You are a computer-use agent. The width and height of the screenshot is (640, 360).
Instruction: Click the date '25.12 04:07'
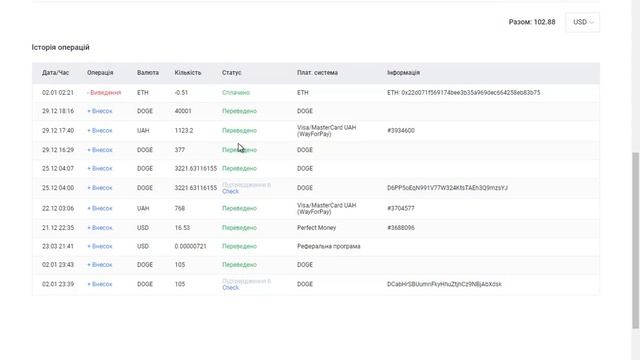[58, 168]
